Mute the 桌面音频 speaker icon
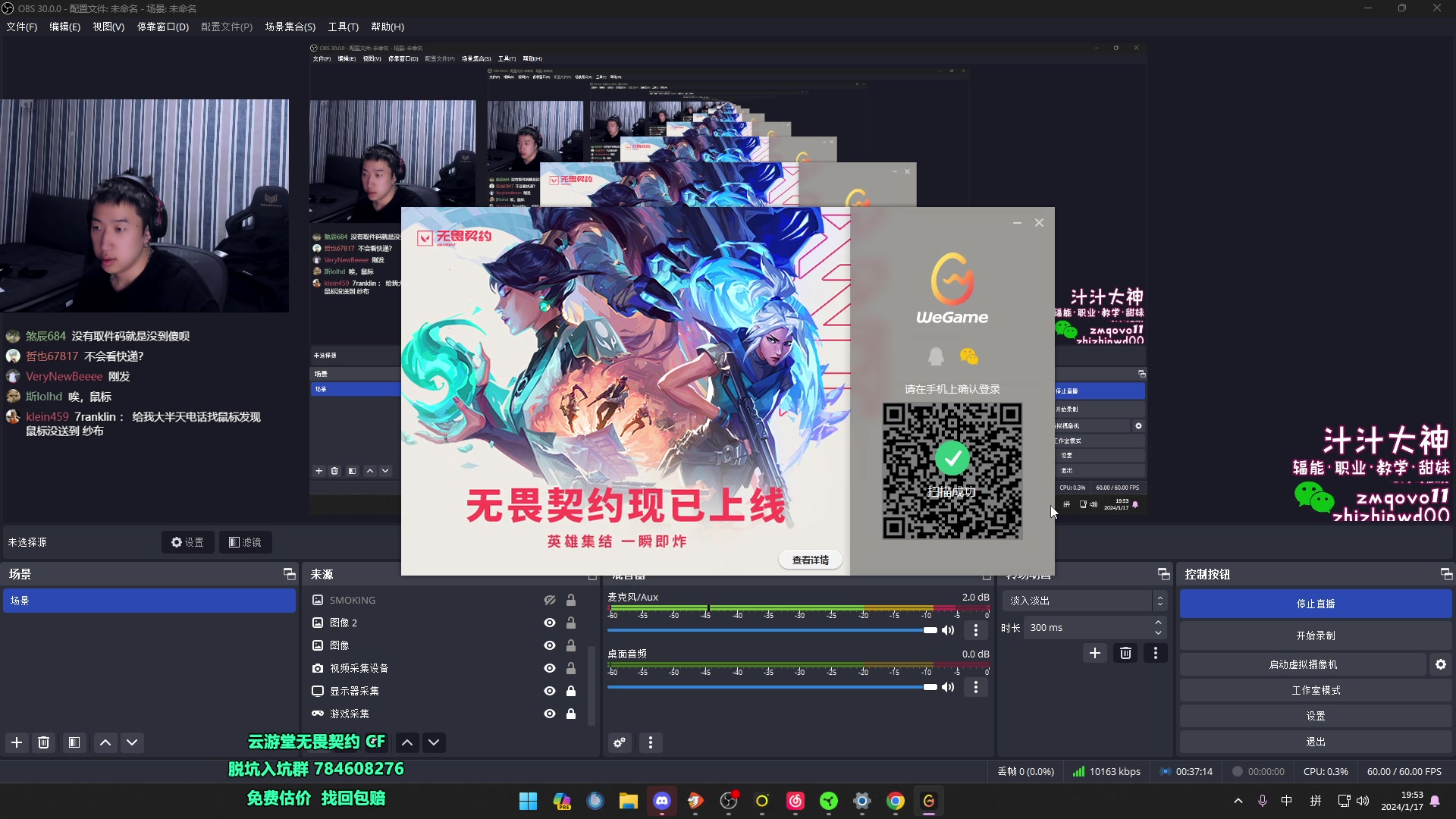 click(x=948, y=687)
